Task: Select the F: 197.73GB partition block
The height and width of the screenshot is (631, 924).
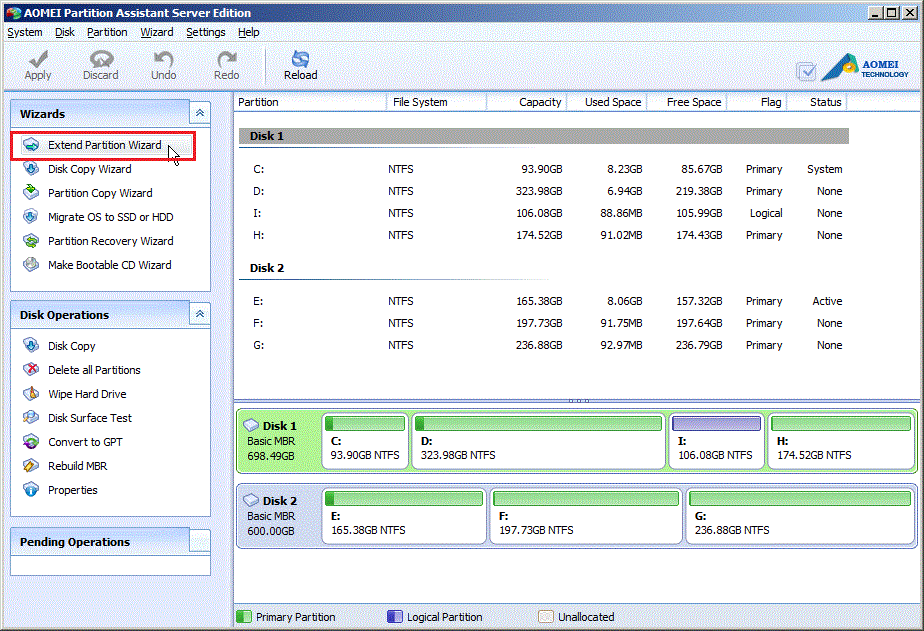Action: (586, 516)
